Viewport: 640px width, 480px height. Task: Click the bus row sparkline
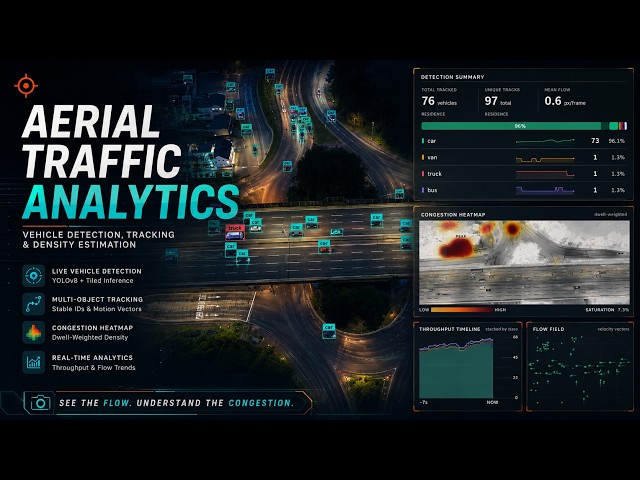(x=545, y=190)
